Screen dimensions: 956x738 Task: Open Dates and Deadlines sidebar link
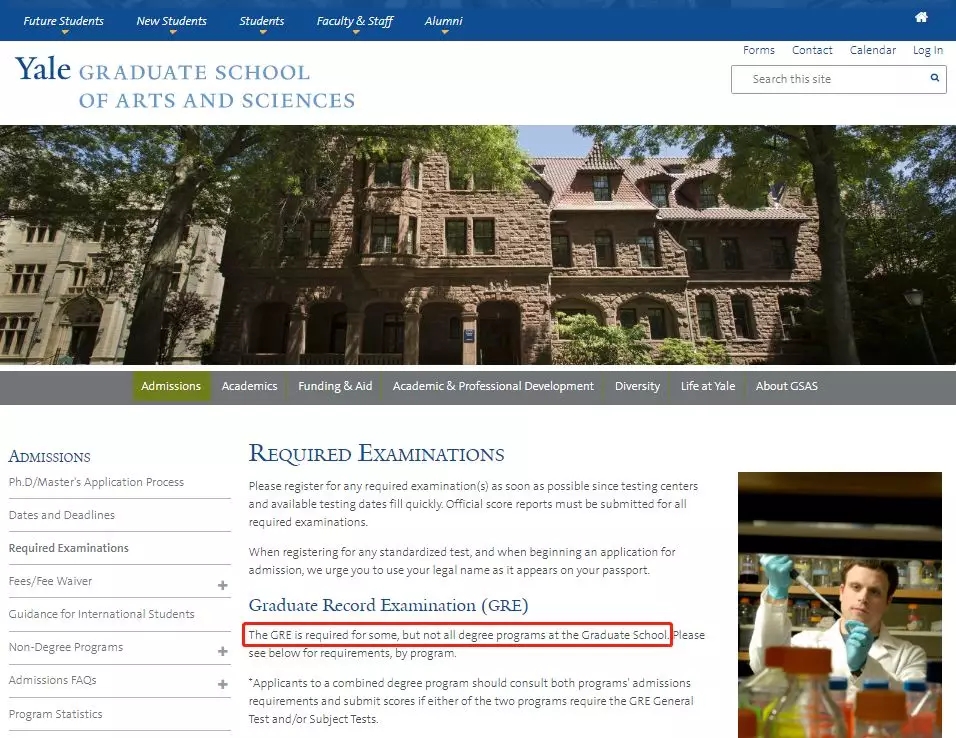(x=62, y=515)
